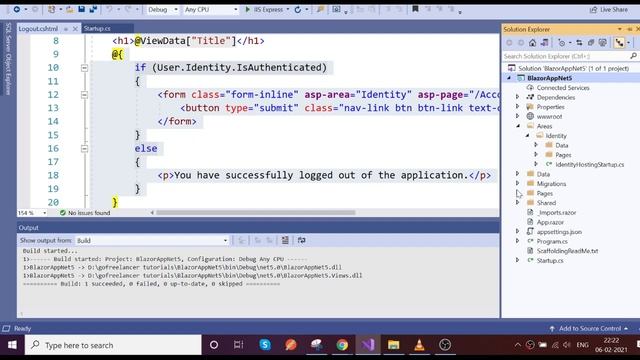
Task: Select _Imports.razor file
Action: tap(557, 213)
